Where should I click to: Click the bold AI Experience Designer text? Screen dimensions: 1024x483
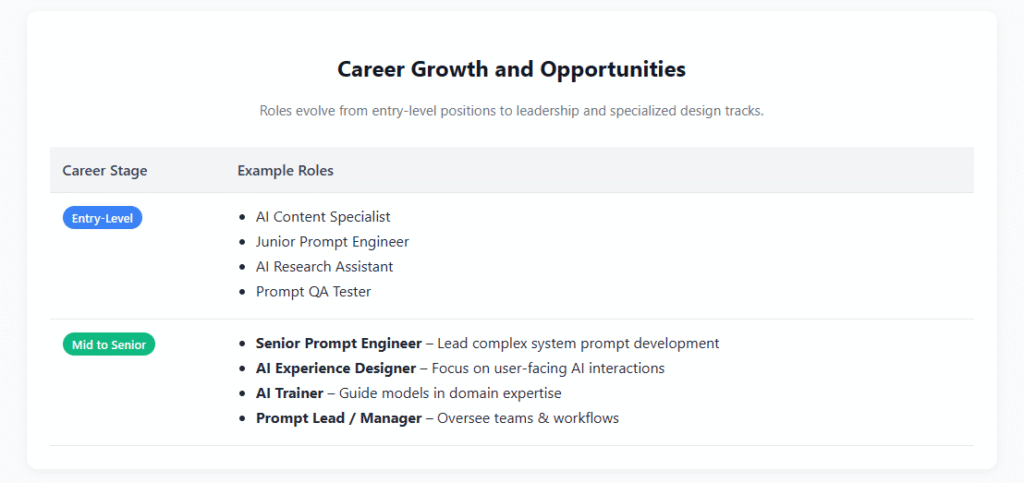pyautogui.click(x=336, y=368)
